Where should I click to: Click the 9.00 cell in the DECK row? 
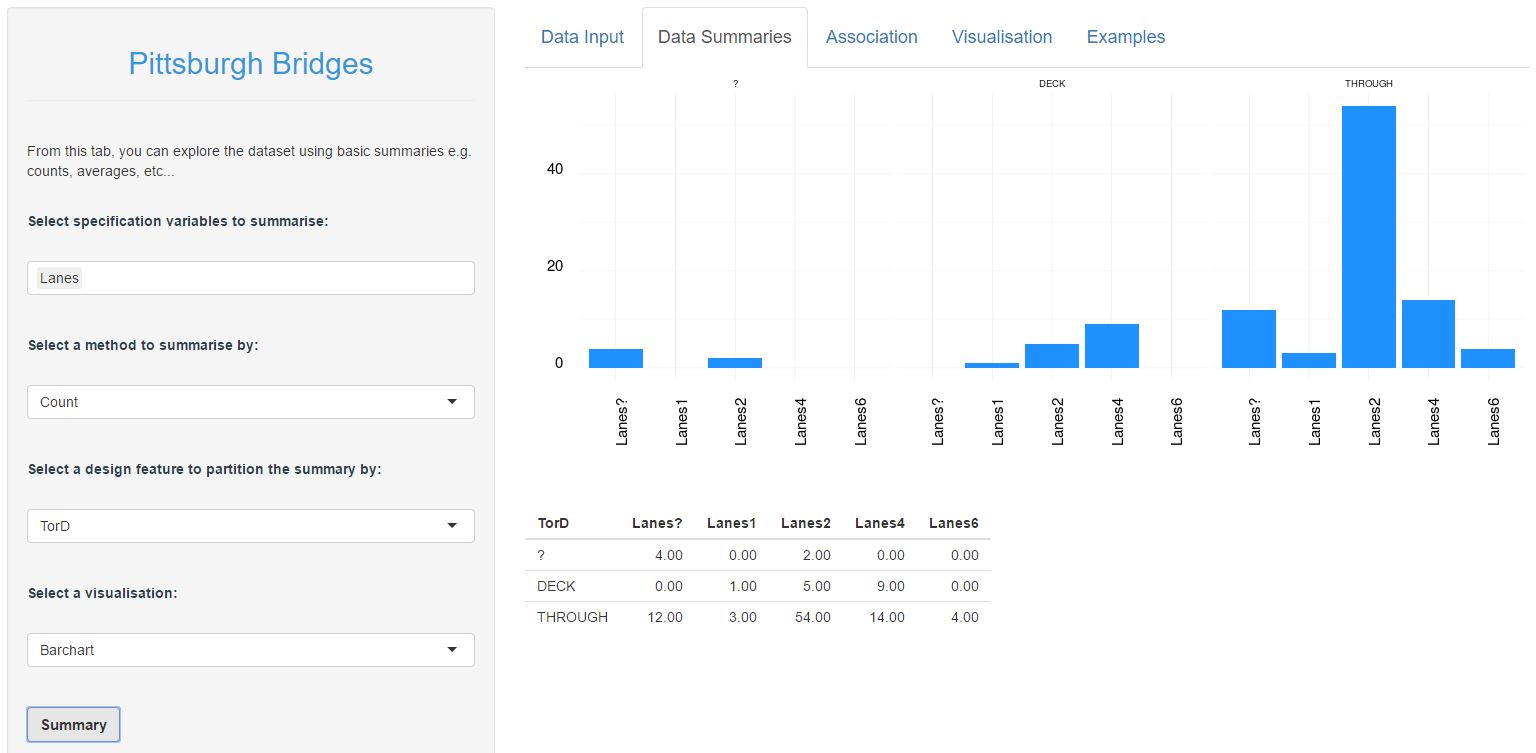click(891, 586)
